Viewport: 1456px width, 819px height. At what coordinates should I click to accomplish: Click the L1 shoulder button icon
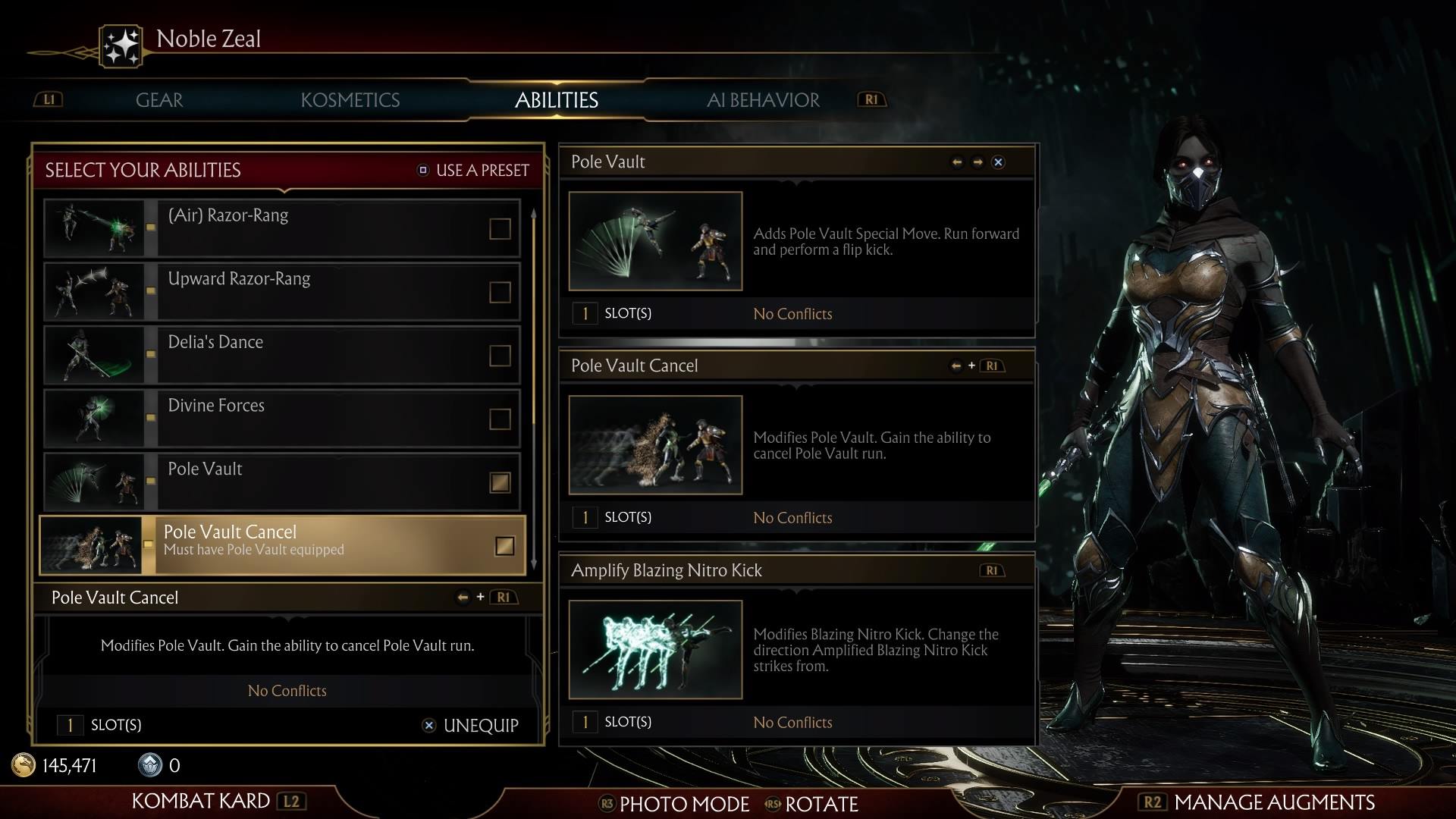pos(49,99)
